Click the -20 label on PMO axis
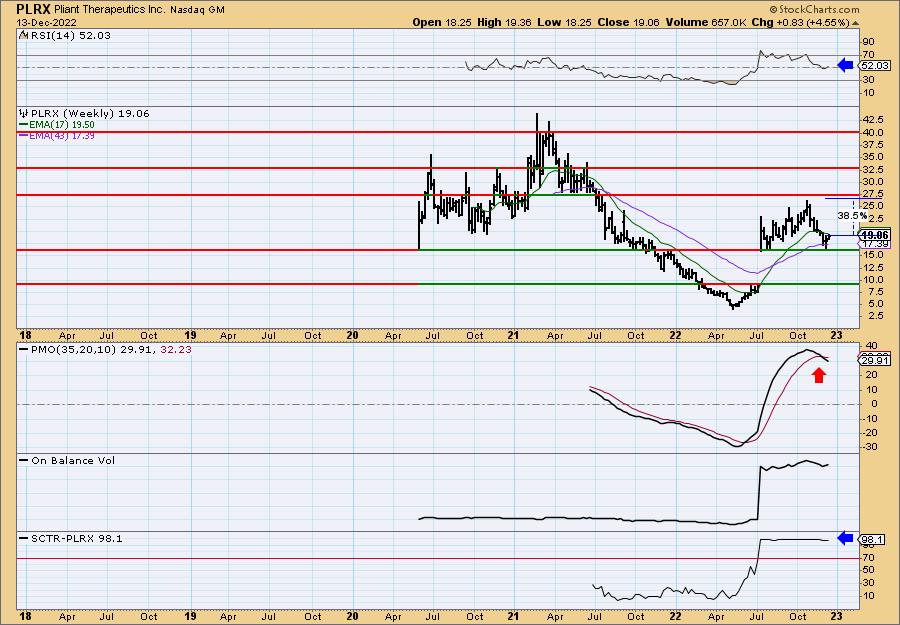This screenshot has height=625, width=900. pos(869,433)
